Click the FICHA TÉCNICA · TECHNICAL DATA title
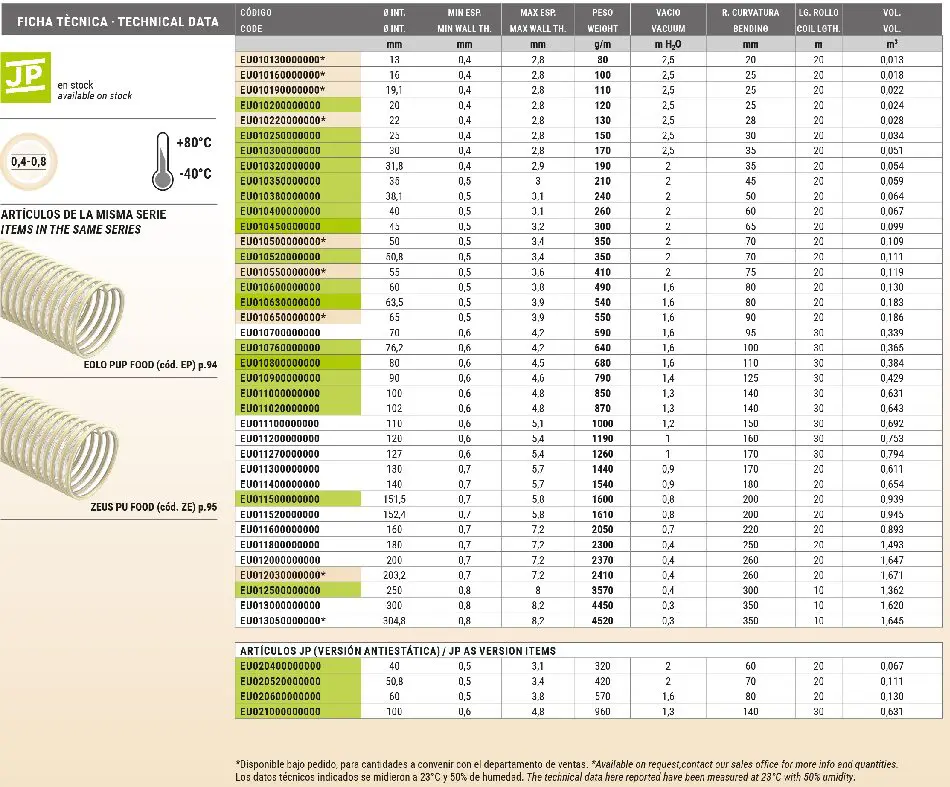This screenshot has height=787, width=950. click(112, 22)
